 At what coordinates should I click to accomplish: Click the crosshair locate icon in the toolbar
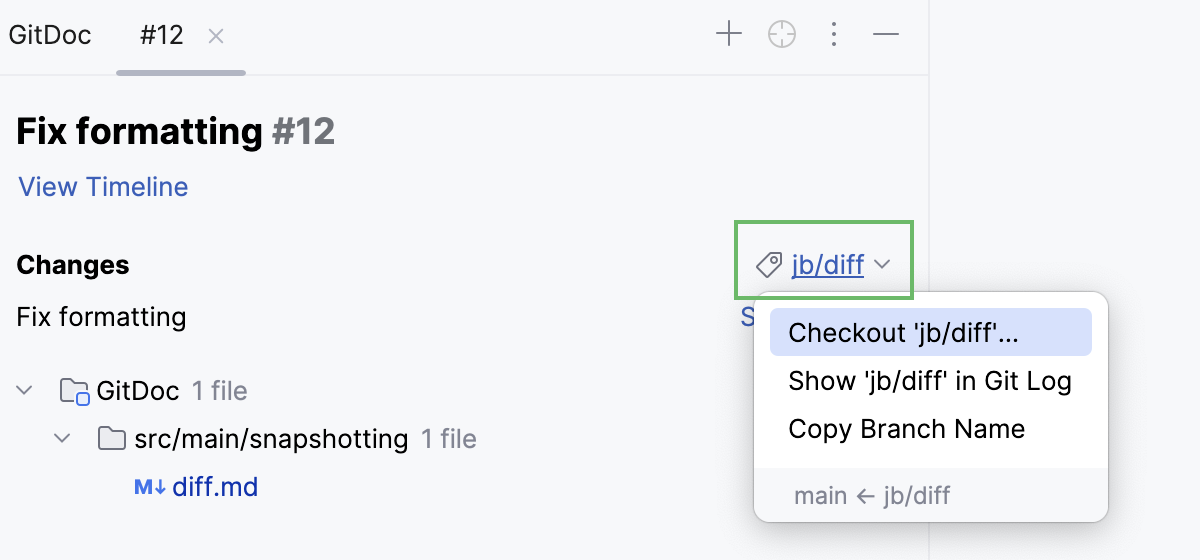coord(781,35)
